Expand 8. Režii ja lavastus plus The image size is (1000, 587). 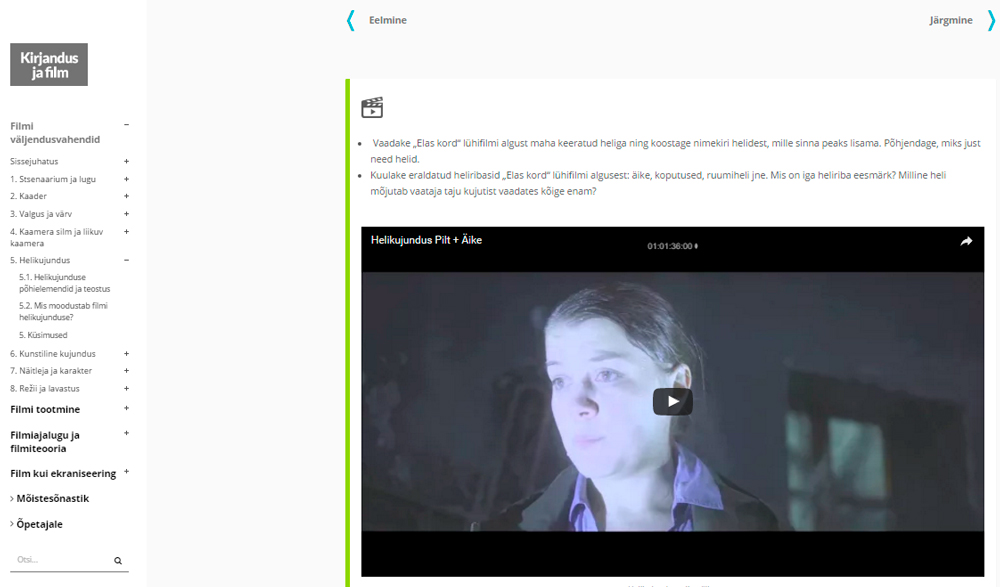tap(126, 388)
